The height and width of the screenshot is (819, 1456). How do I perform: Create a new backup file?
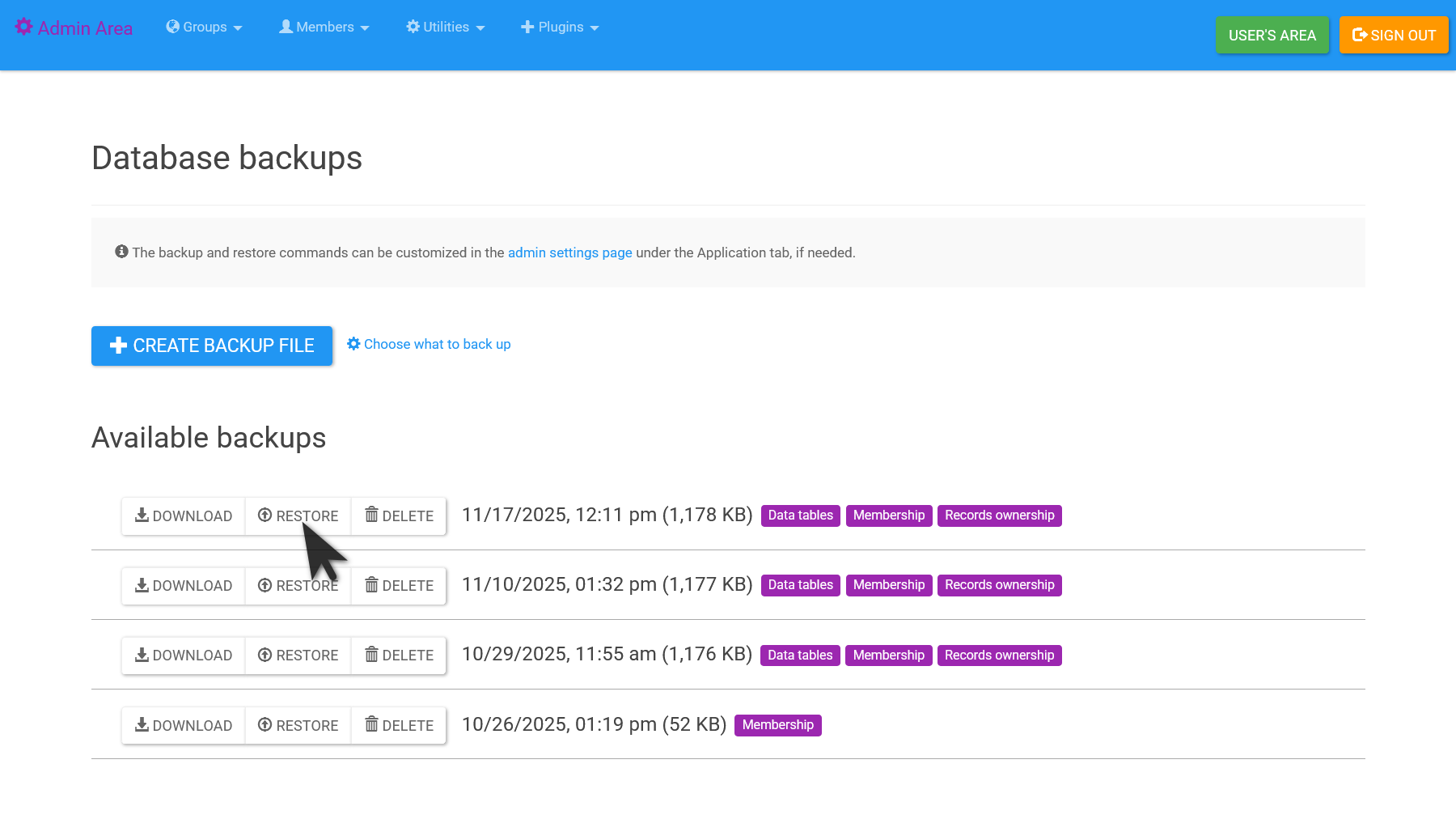pos(212,346)
